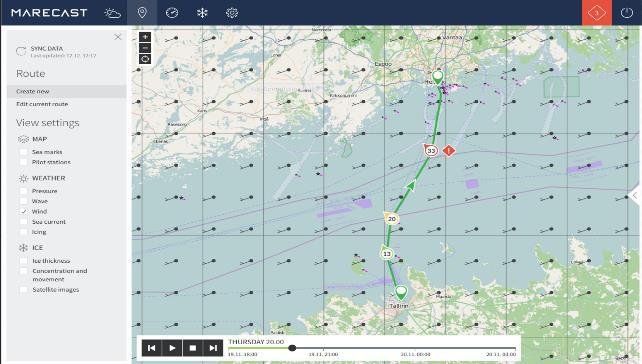Click the power logout icon
The height and width of the screenshot is (364, 642).
tap(627, 13)
